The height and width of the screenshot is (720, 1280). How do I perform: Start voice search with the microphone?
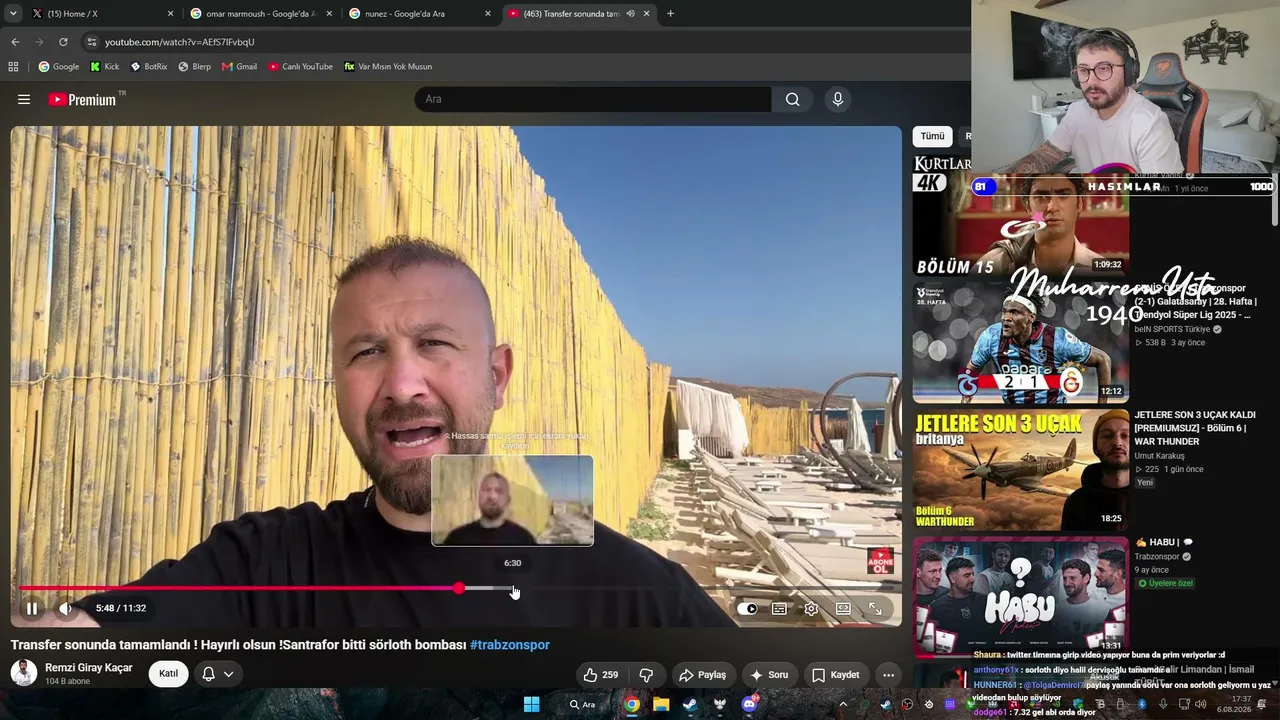tap(838, 99)
